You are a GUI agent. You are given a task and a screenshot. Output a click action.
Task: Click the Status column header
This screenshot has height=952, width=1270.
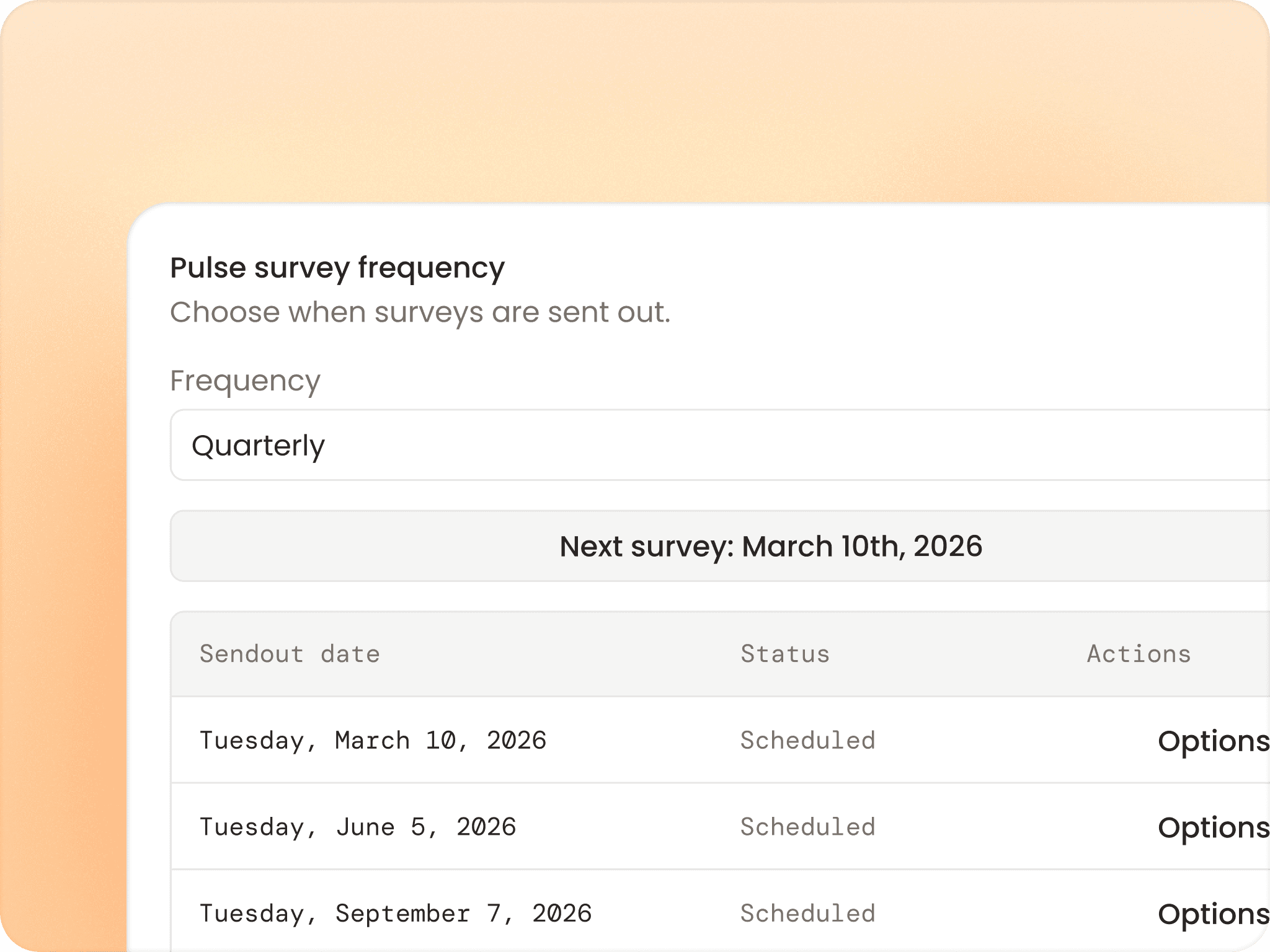785,654
